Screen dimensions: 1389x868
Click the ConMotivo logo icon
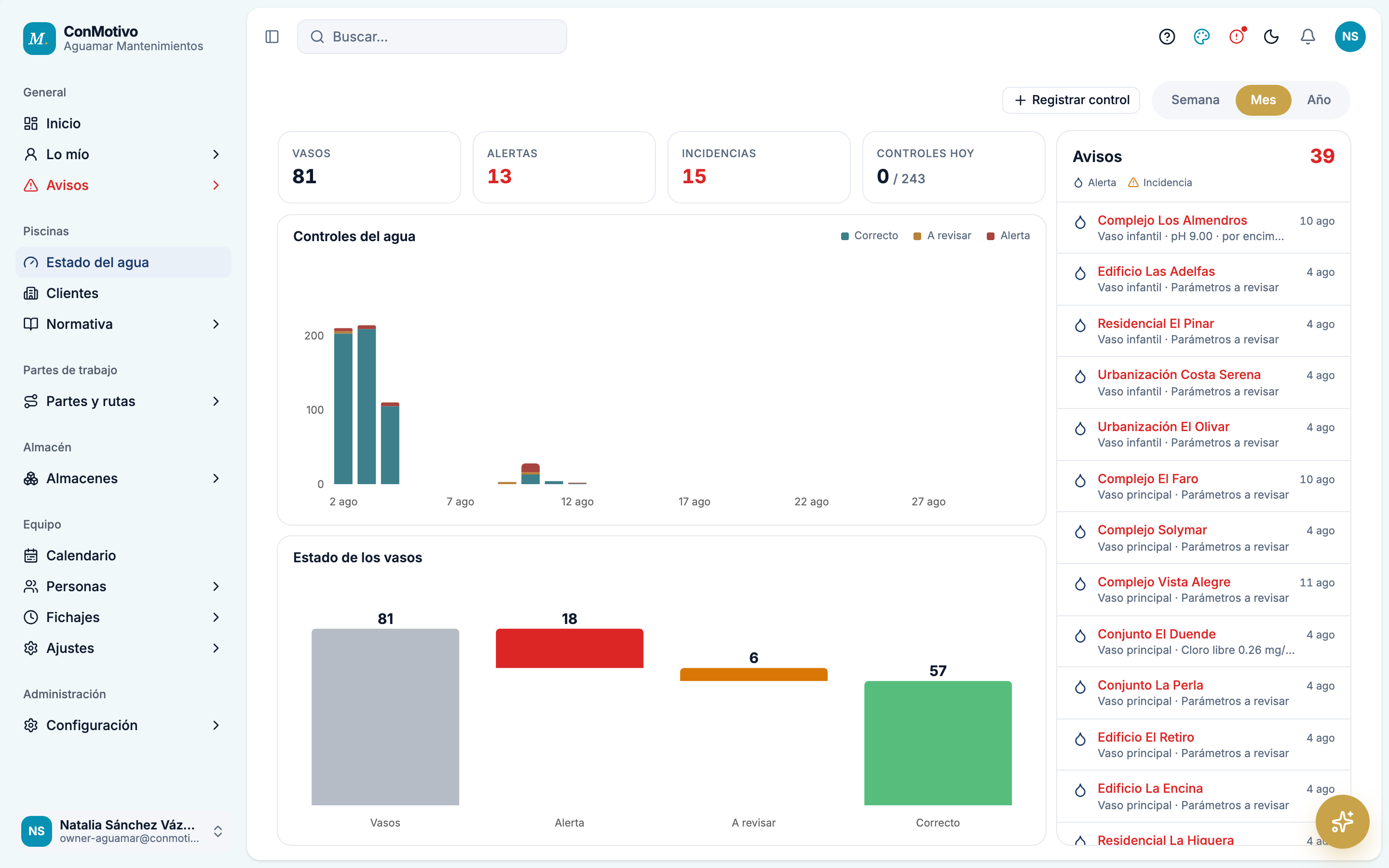pos(39,39)
